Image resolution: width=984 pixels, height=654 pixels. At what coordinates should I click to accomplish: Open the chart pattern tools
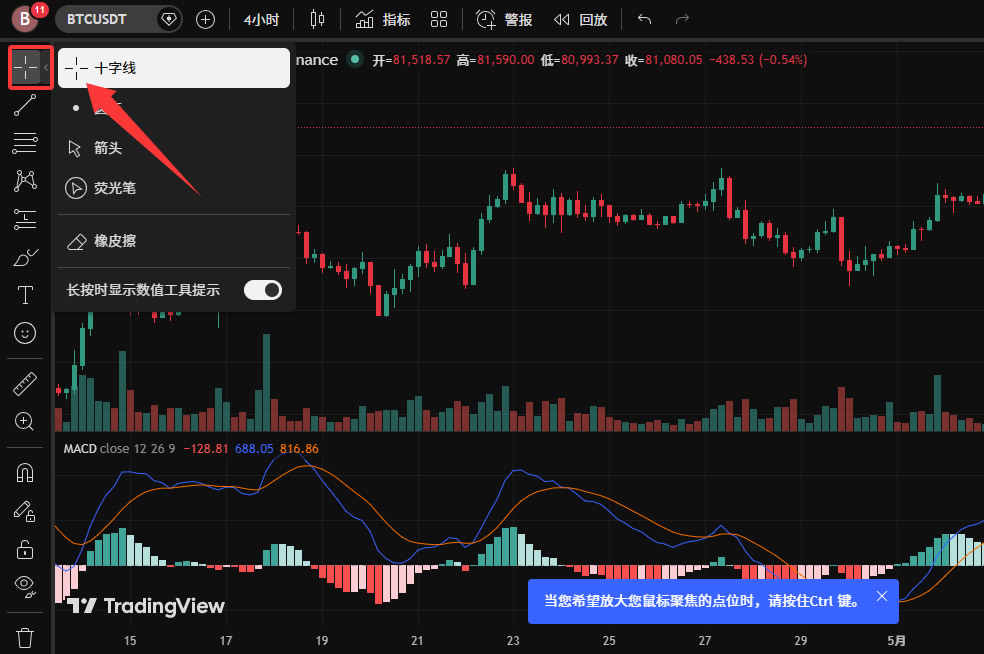click(x=25, y=181)
